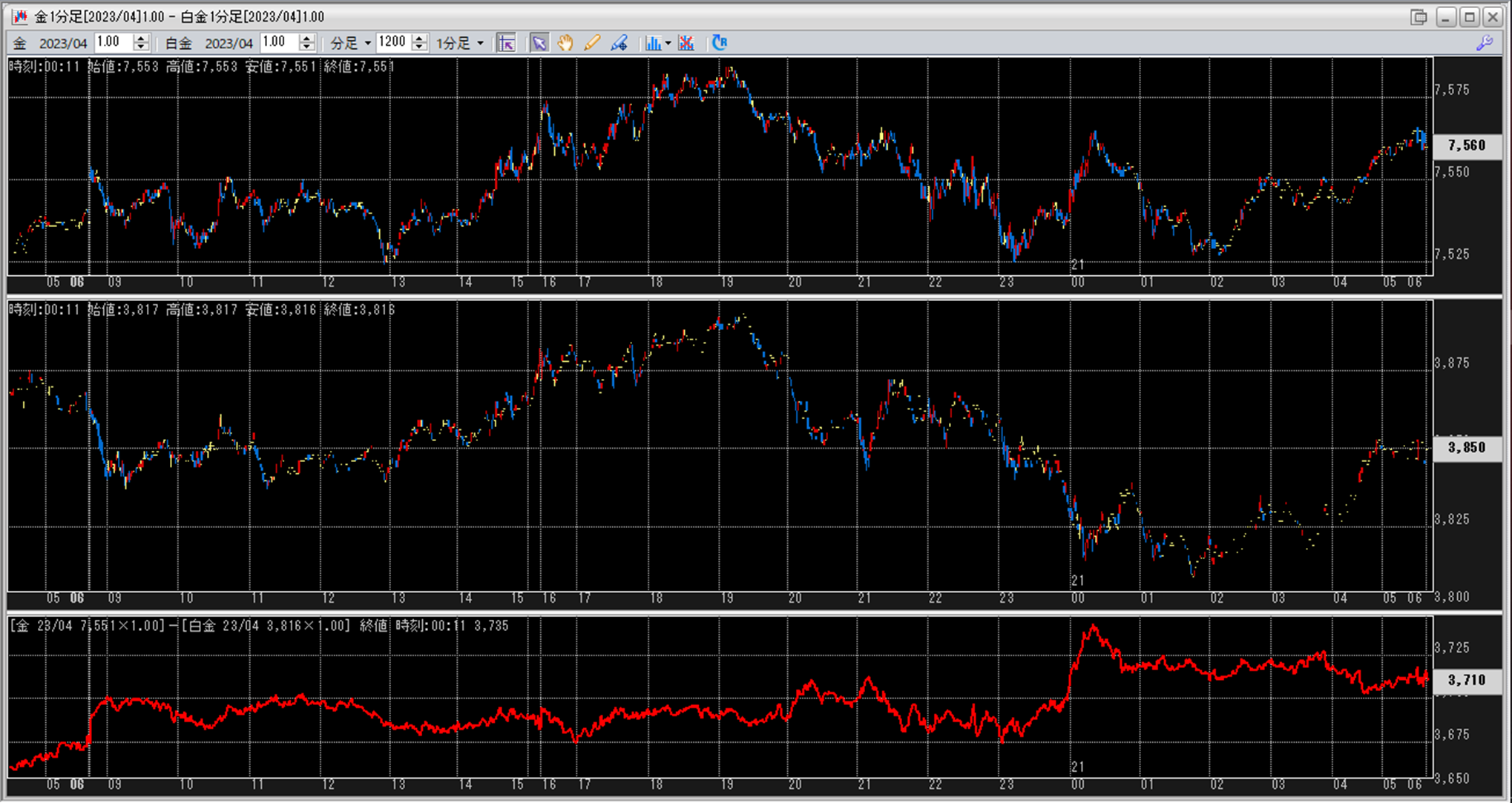Expand the 分足 dropdown
This screenshot has width=1512, height=803.
click(367, 44)
